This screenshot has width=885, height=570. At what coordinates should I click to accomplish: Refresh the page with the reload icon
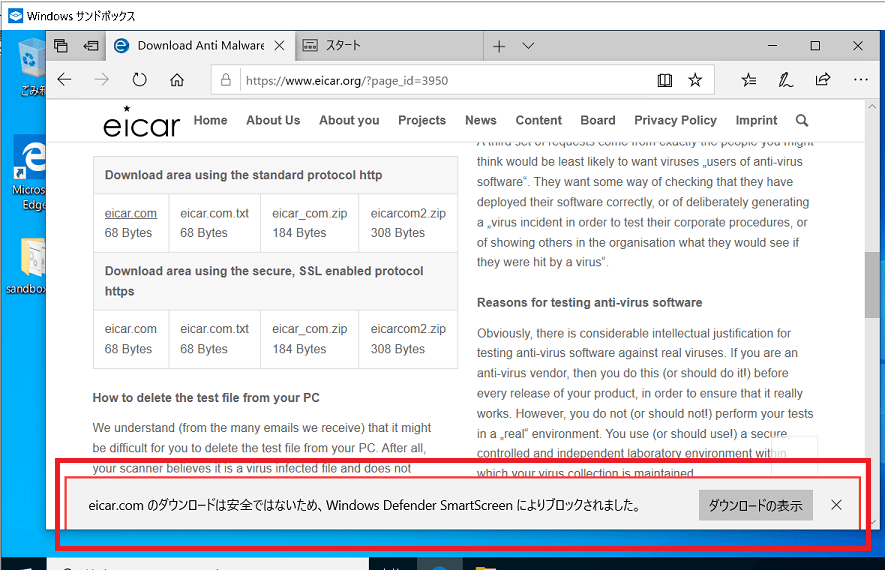[139, 80]
